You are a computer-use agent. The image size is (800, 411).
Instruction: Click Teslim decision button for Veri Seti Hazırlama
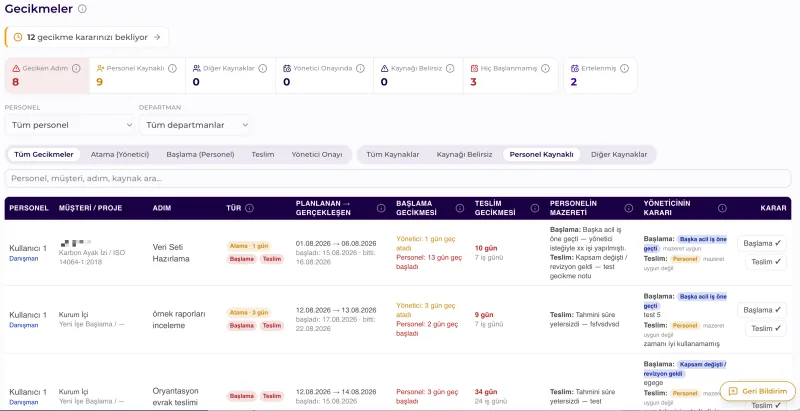[766, 262]
